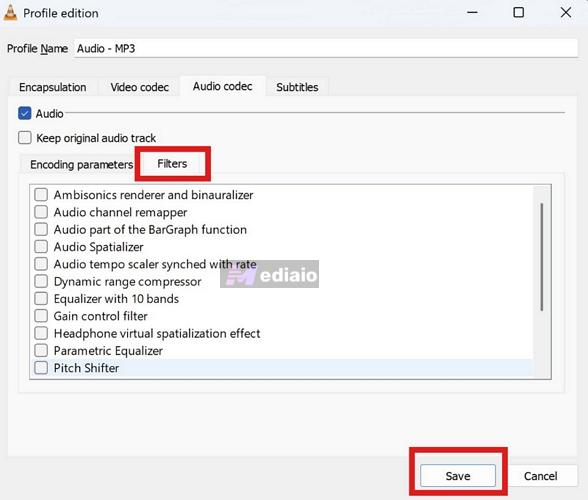Check the Pitch Shifter filter
The width and height of the screenshot is (588, 500).
(x=41, y=368)
